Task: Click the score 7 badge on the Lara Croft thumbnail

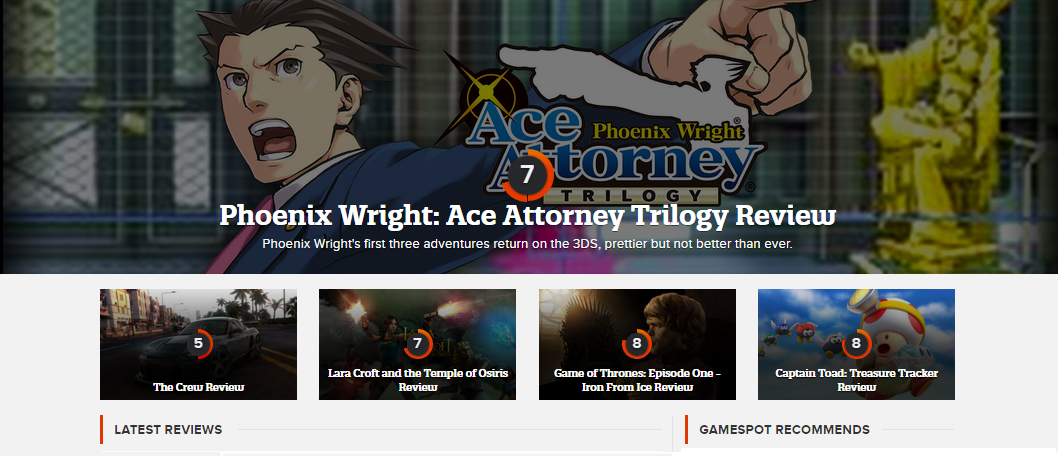Action: click(x=417, y=344)
